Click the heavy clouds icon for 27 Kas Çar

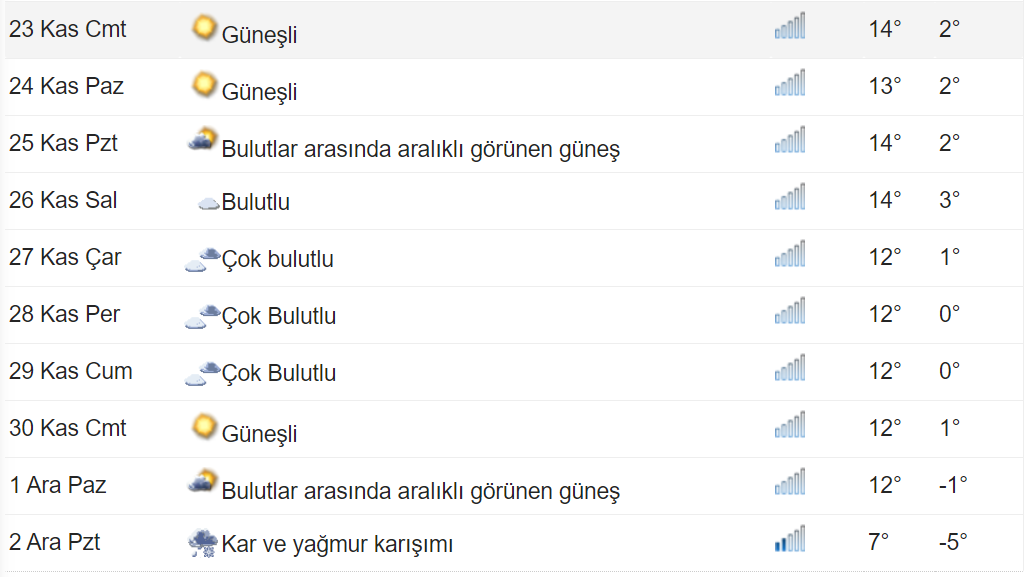pyautogui.click(x=202, y=259)
